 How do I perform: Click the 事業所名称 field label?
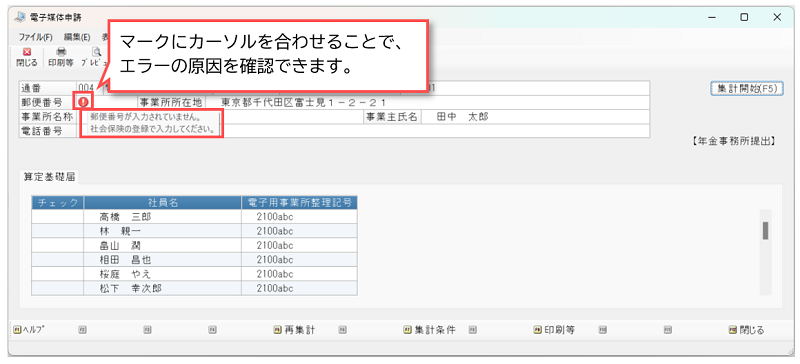pos(47,117)
